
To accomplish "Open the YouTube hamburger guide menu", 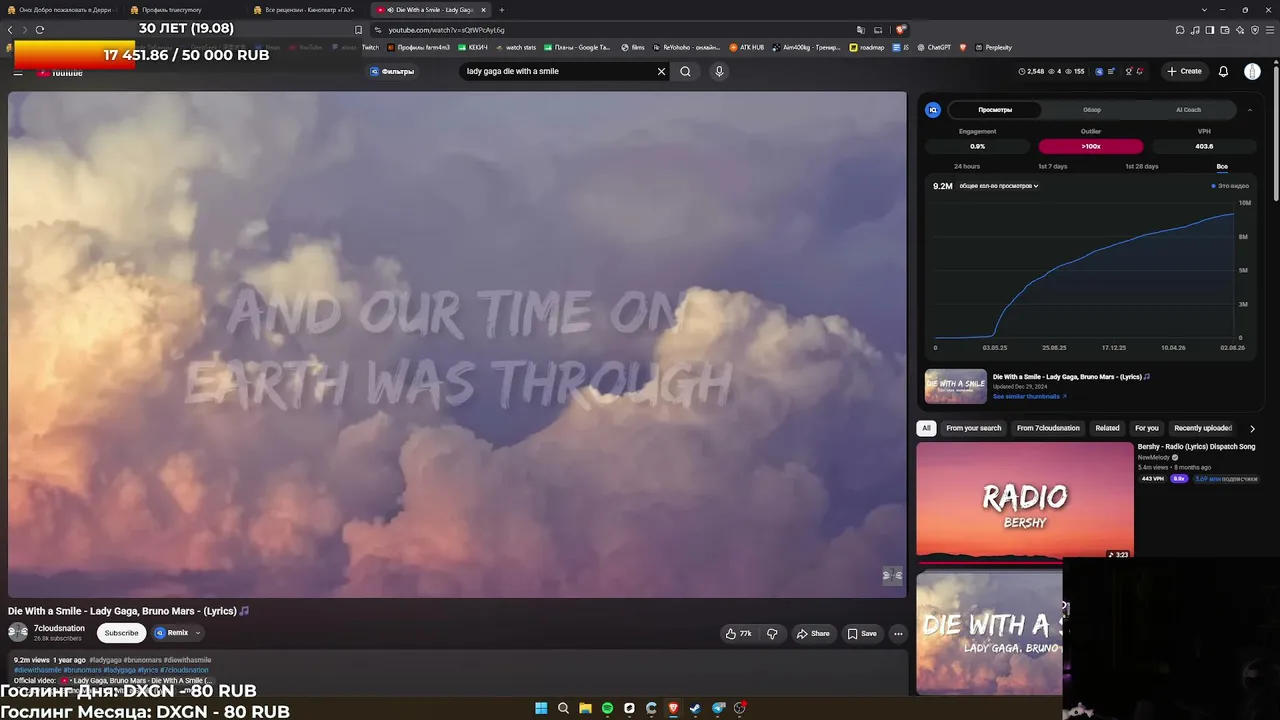I will [18, 72].
